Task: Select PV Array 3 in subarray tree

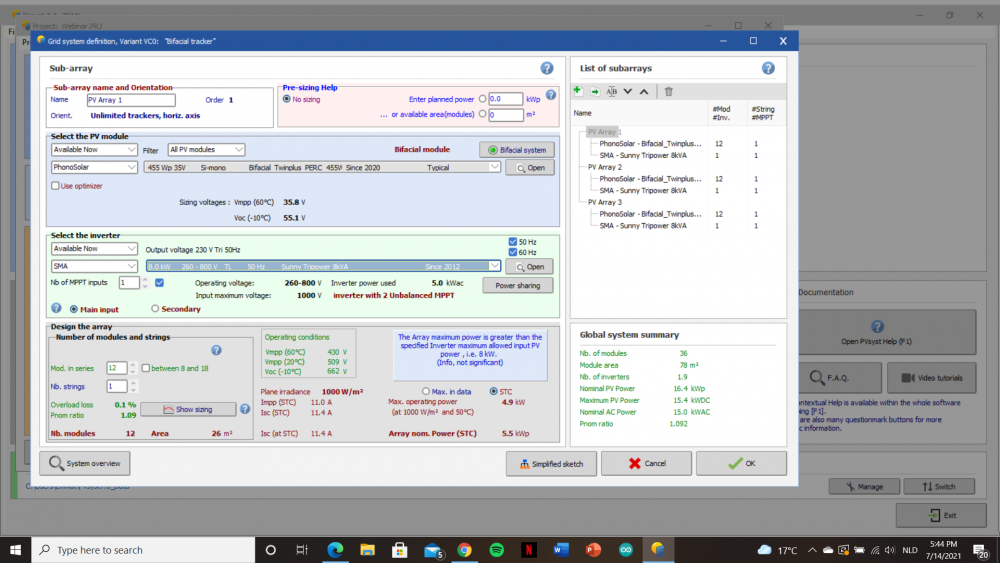Action: coord(604,202)
